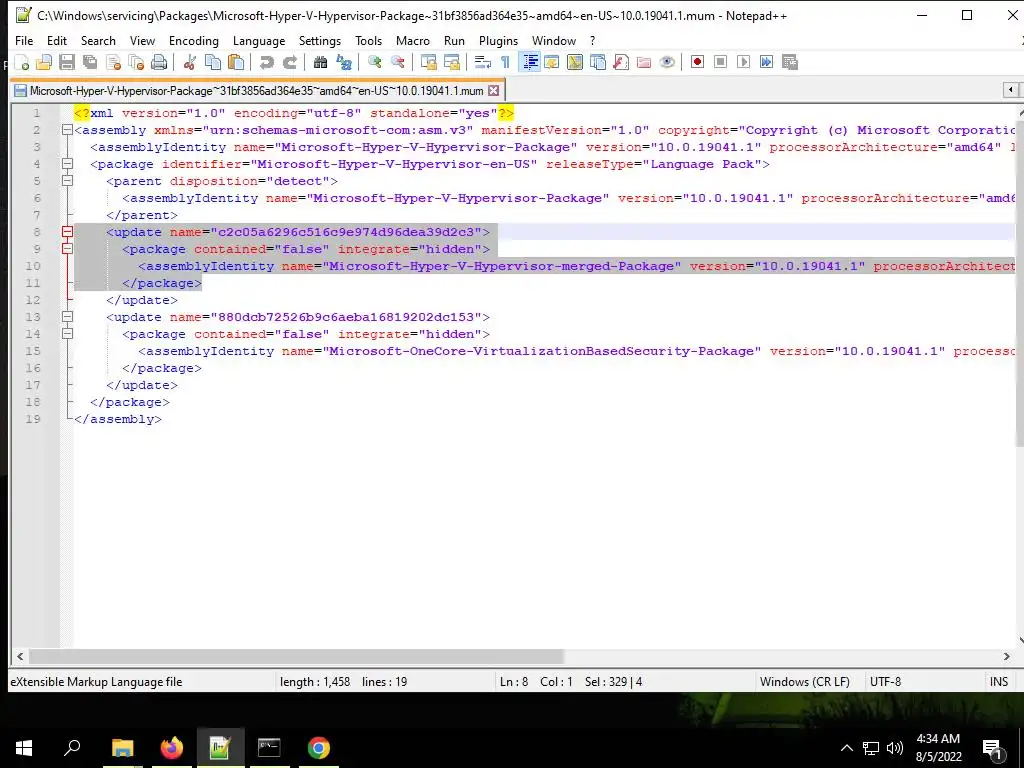Open Firefox from the taskbar
1024x768 pixels.
click(172, 748)
